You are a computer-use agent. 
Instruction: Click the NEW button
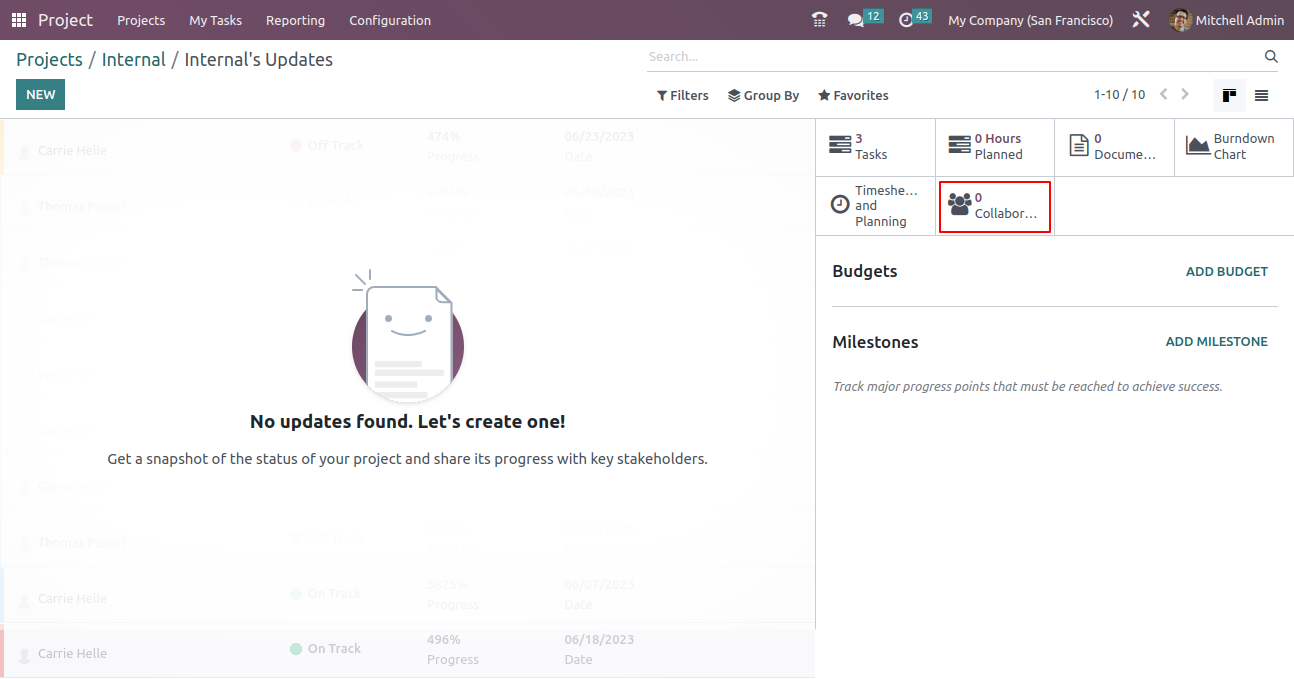[x=40, y=95]
